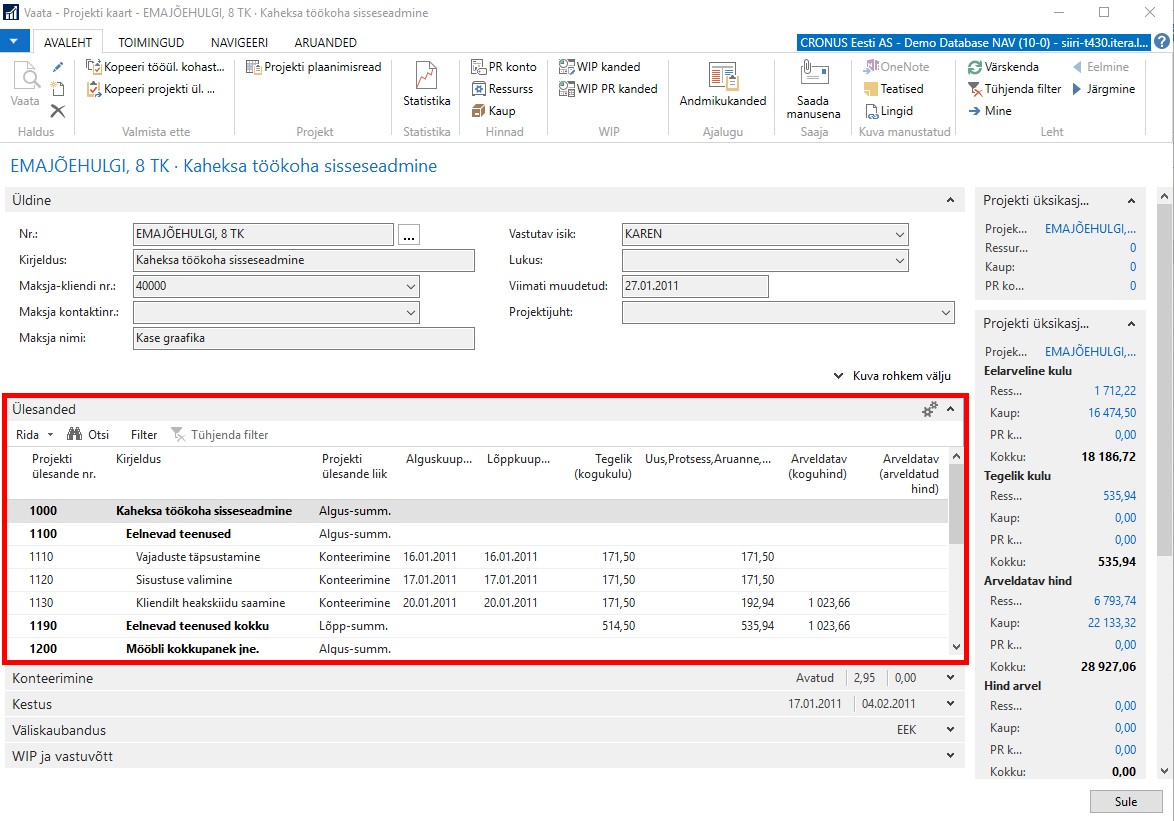Click Saada manusena paperclip icon

(x=813, y=74)
